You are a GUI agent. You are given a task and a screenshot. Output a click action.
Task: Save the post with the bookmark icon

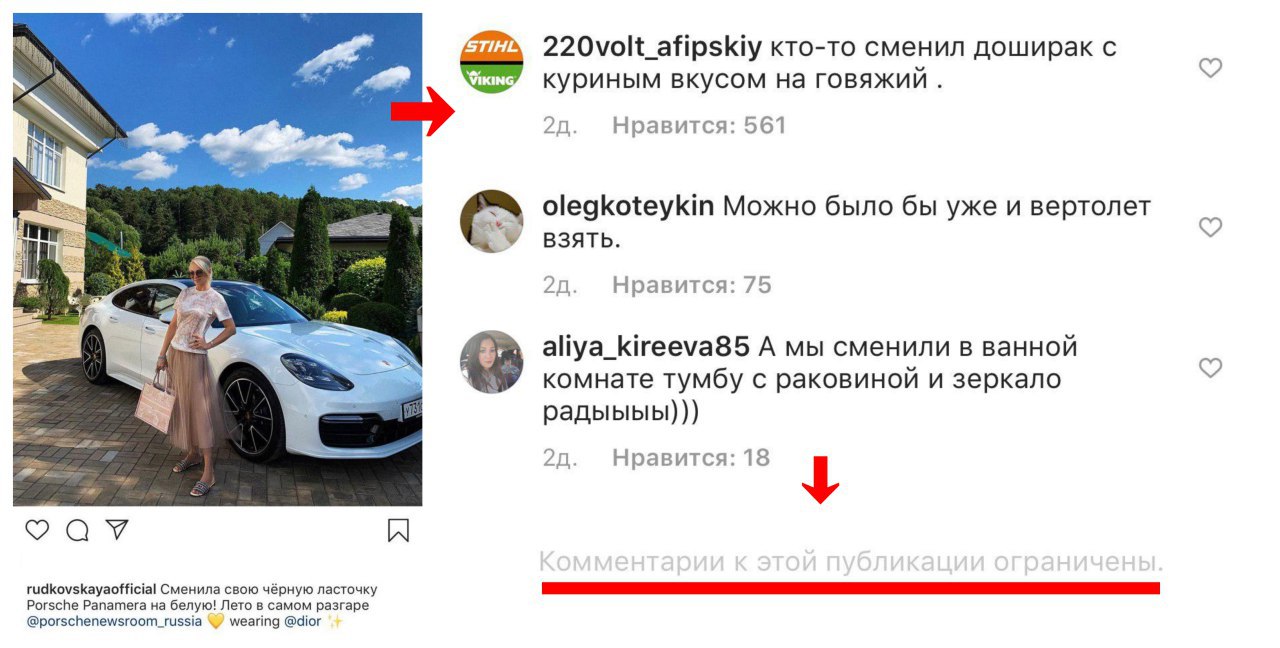point(398,530)
